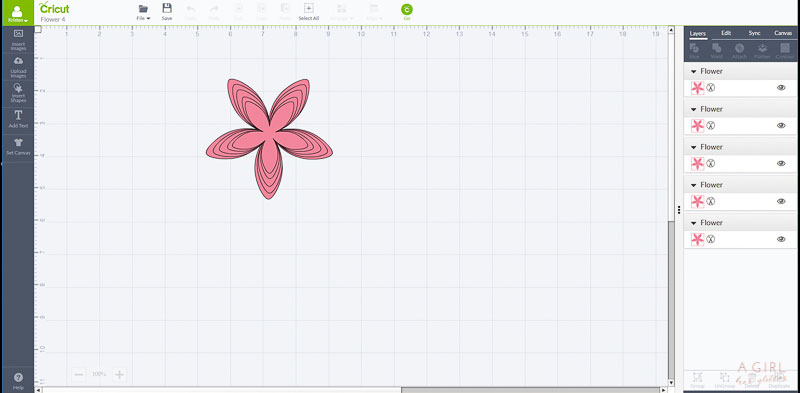Open the Insert Shapes tool
The height and width of the screenshot is (393, 800).
point(18,93)
